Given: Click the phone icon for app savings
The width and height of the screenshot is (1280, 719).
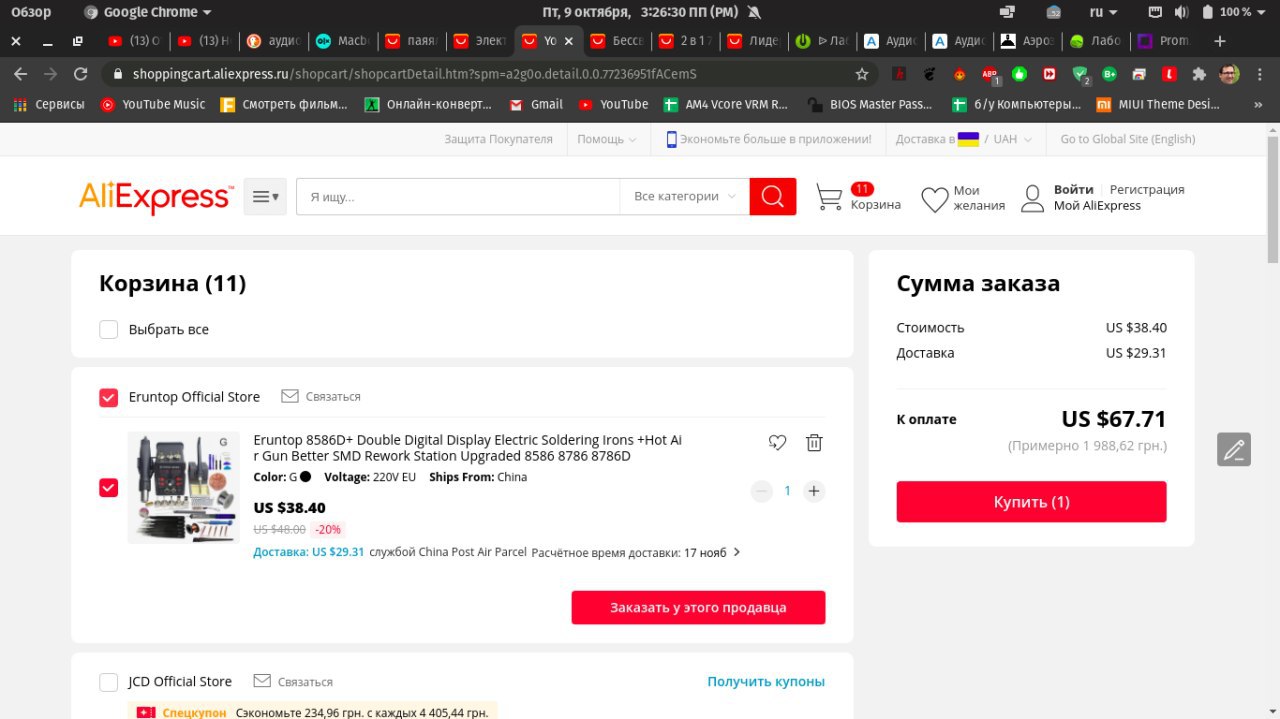Looking at the screenshot, I should tap(672, 139).
